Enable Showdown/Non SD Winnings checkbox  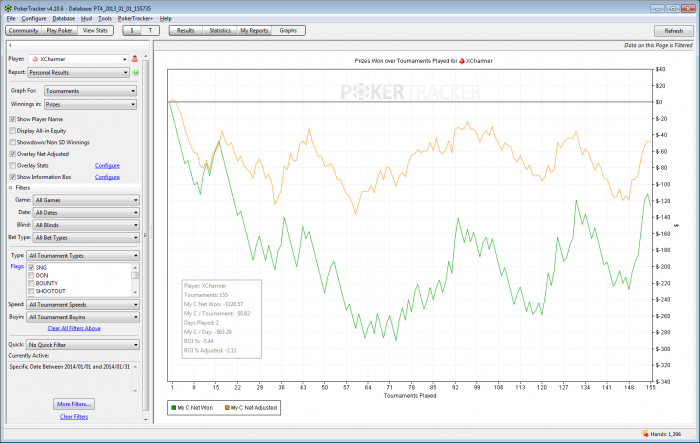tap(12, 142)
